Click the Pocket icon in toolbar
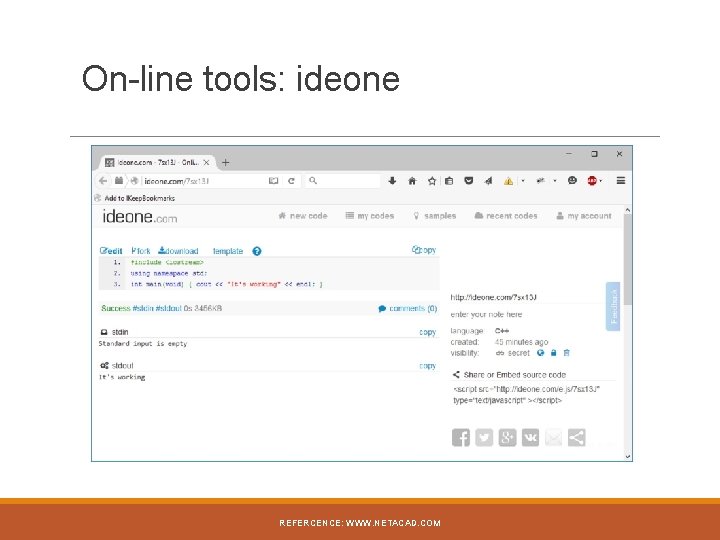 pyautogui.click(x=468, y=181)
